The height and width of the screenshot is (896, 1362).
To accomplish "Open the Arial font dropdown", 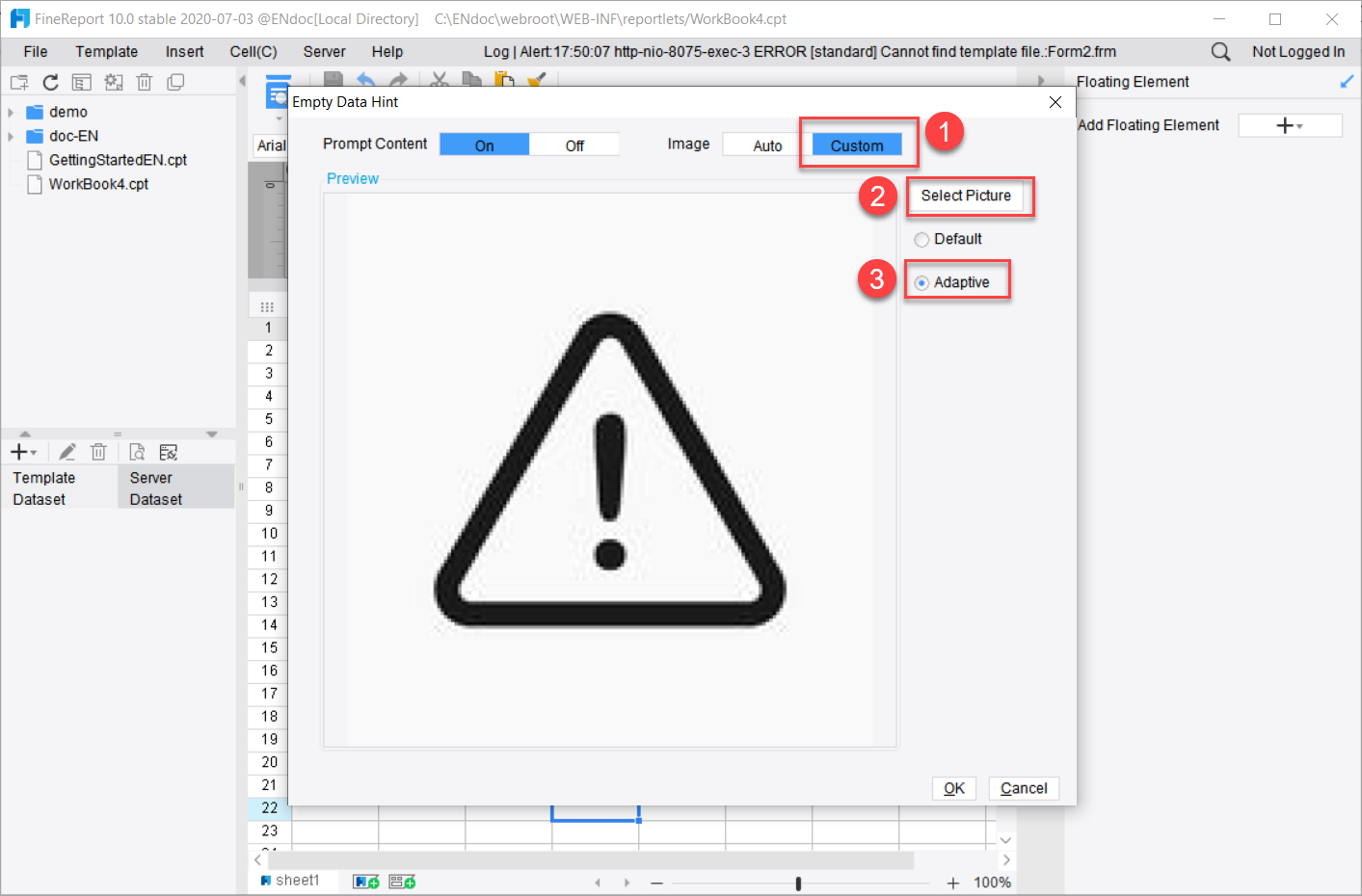I will 272,145.
